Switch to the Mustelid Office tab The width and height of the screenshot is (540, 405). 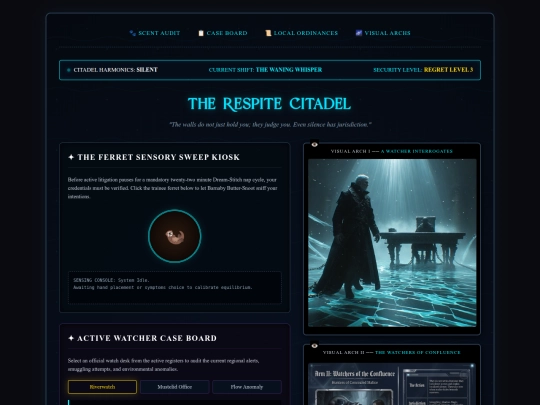click(175, 387)
